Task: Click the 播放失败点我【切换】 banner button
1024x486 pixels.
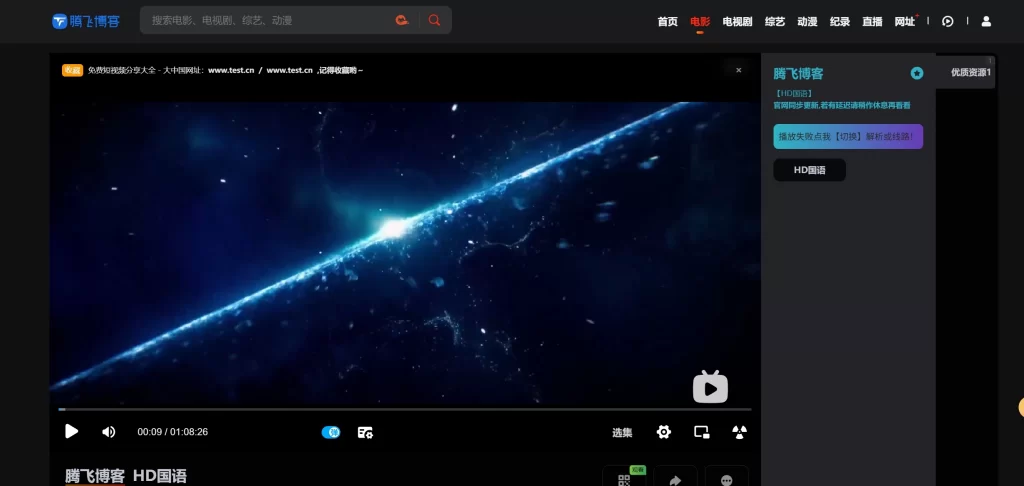Action: pyautogui.click(x=848, y=136)
